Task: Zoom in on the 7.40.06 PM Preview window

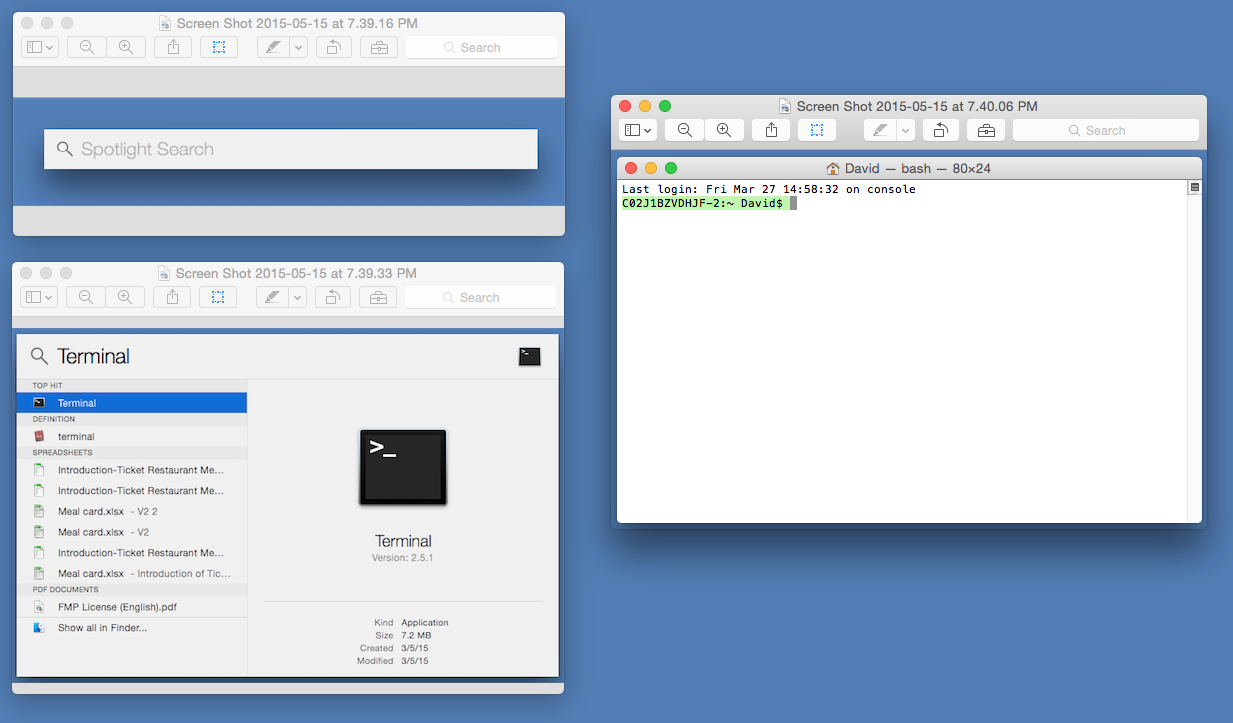Action: click(x=724, y=130)
